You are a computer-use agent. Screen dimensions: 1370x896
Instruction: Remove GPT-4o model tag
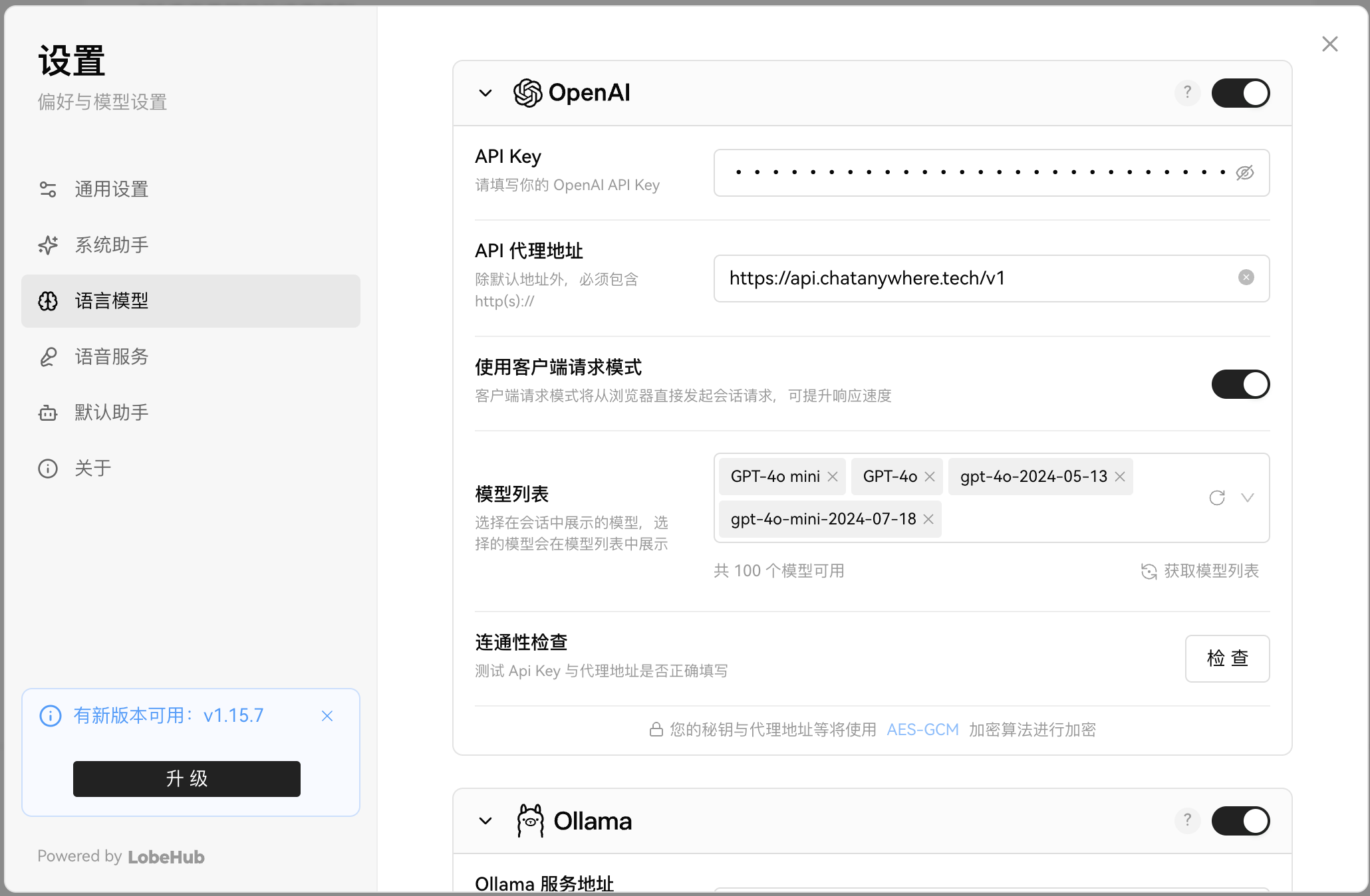coord(930,477)
